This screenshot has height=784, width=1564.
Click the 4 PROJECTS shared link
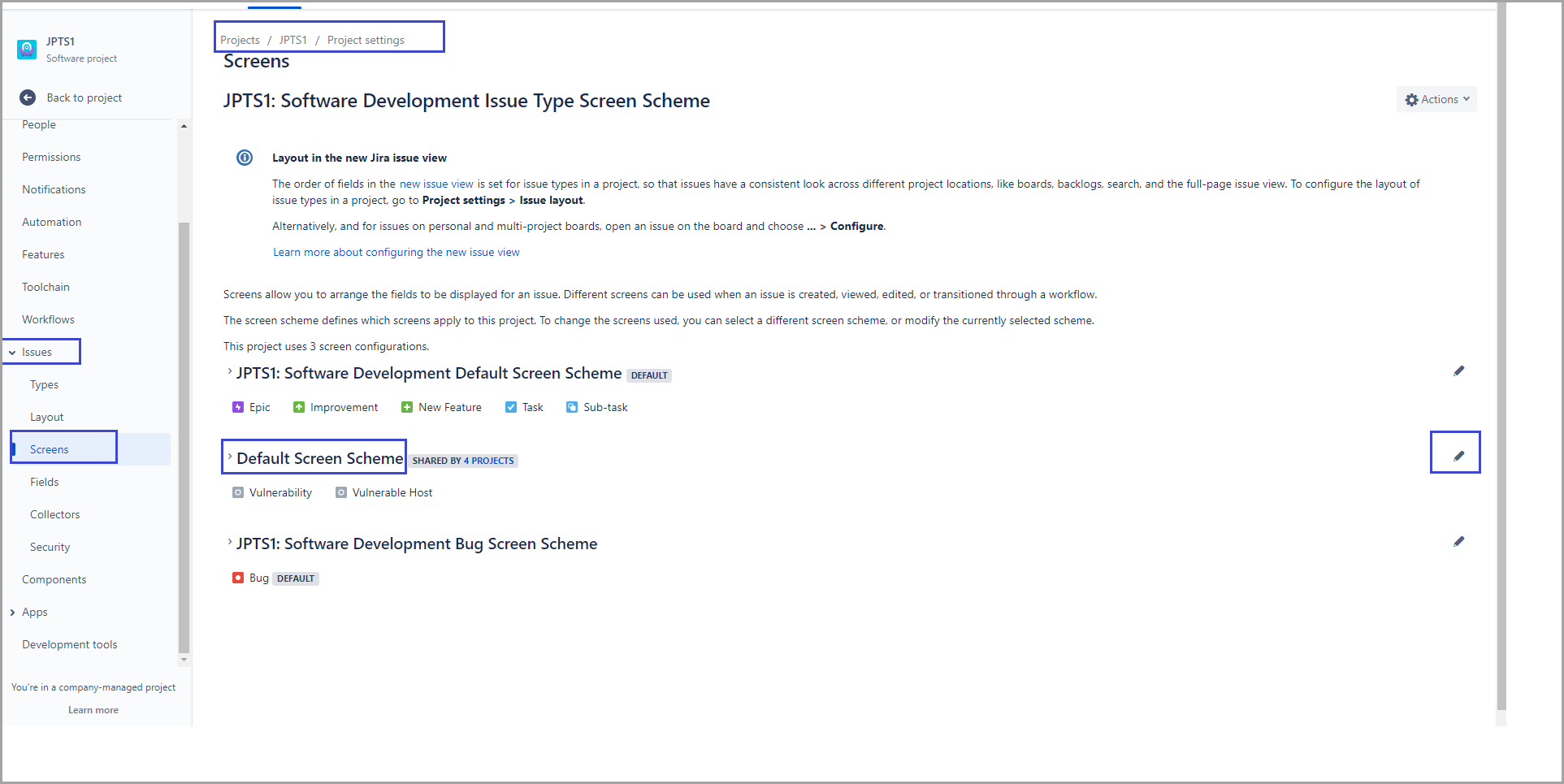pos(488,461)
